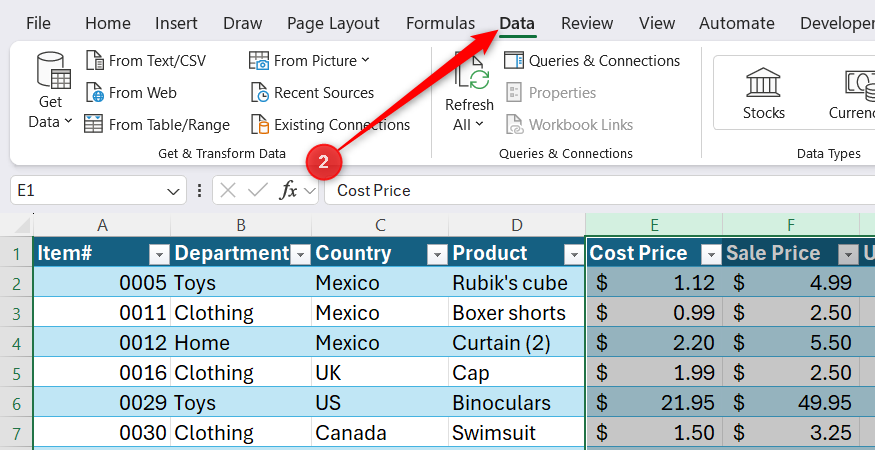Switch to the Draw tab
The image size is (875, 450).
click(x=242, y=23)
